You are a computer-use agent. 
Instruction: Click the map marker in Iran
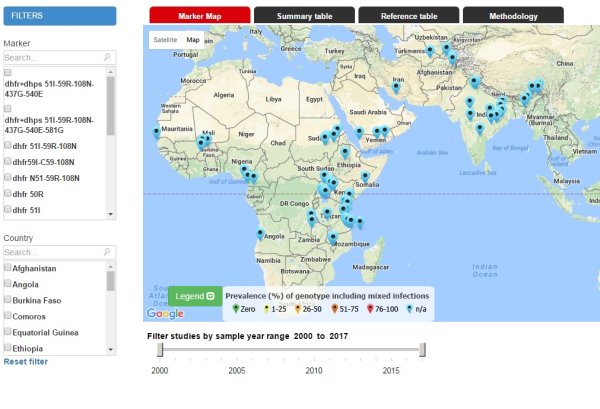[x=397, y=87]
